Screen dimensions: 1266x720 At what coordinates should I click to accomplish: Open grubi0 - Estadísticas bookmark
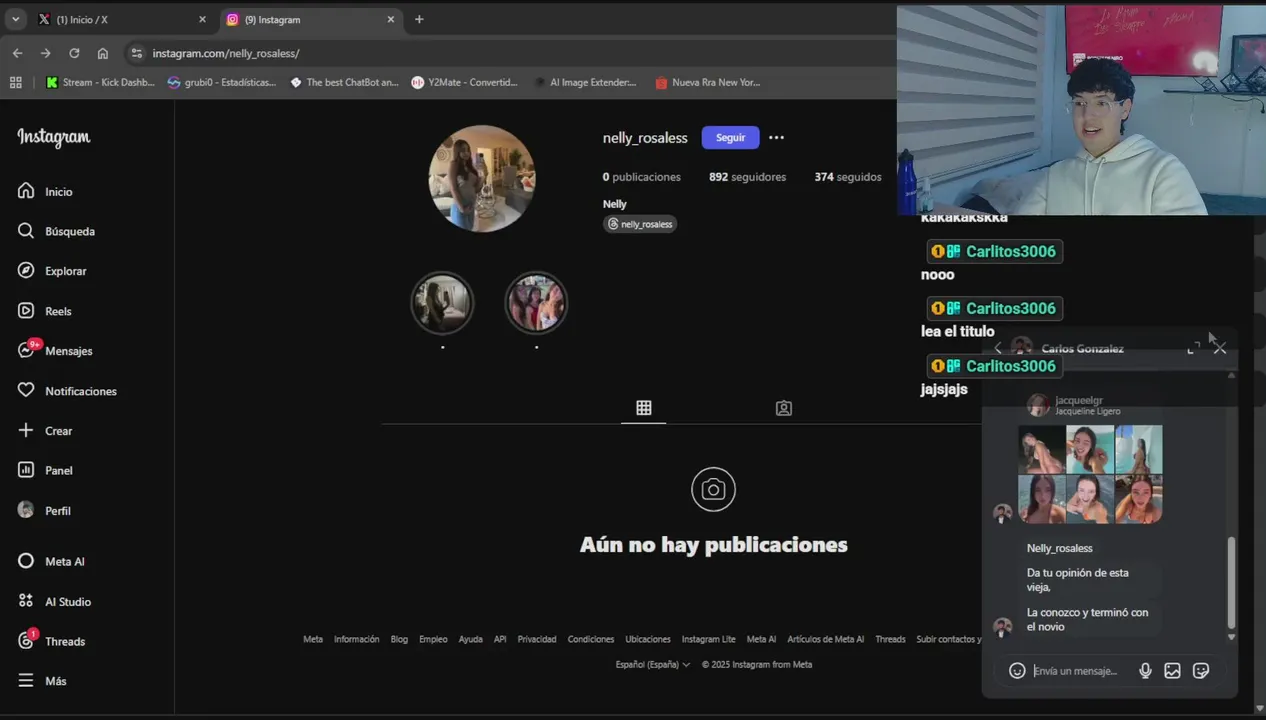click(x=221, y=82)
